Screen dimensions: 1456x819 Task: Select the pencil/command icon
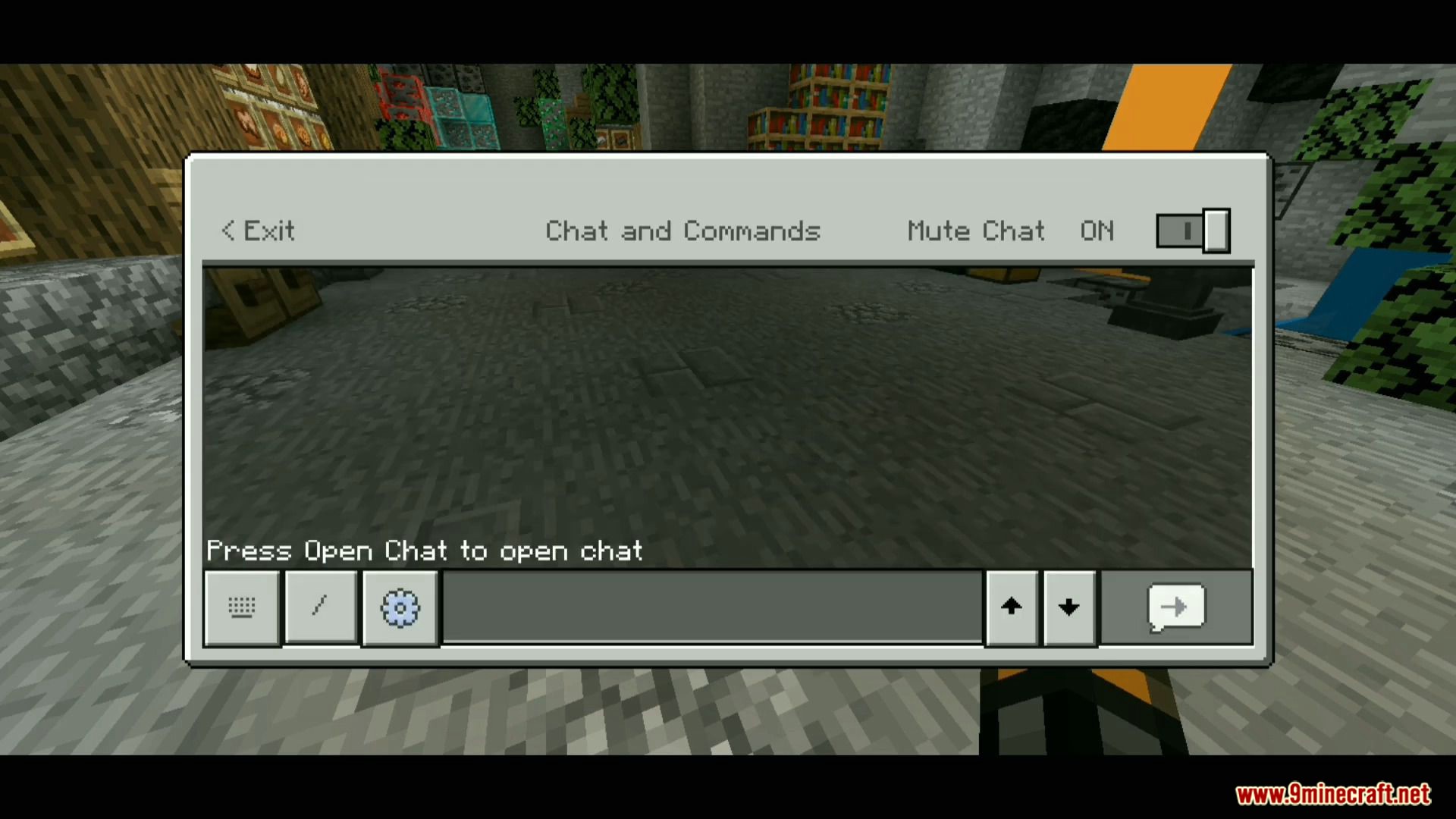point(321,608)
